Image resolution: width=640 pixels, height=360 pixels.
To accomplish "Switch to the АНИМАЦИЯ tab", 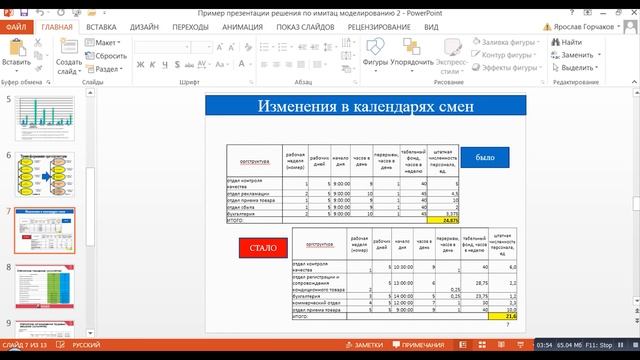I will pyautogui.click(x=242, y=27).
